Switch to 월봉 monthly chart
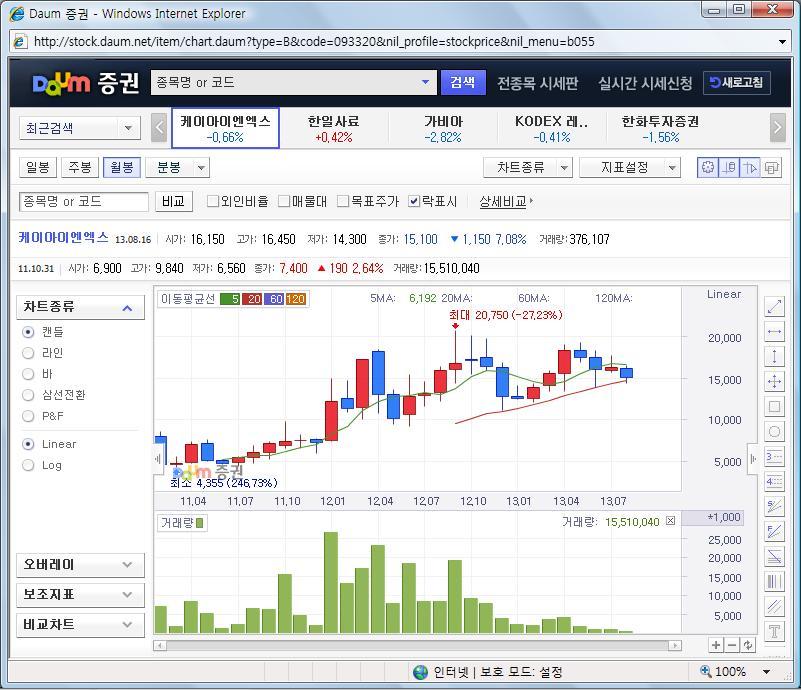The width and height of the screenshot is (801, 690). point(122,168)
